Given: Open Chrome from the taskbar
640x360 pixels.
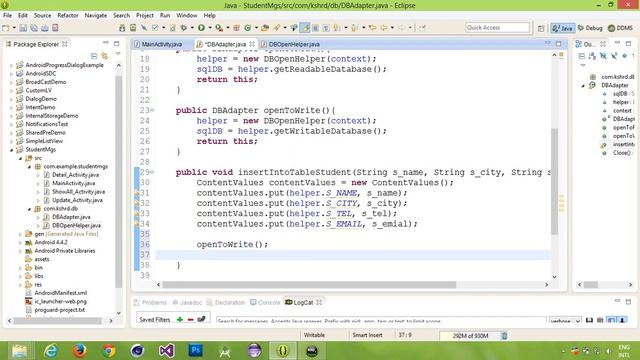Looking at the screenshot, I should 109,350.
